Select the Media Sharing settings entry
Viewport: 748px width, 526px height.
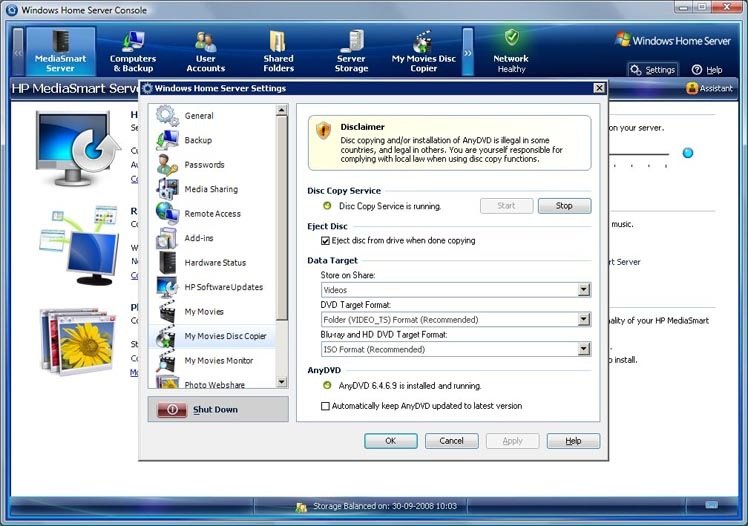click(212, 189)
